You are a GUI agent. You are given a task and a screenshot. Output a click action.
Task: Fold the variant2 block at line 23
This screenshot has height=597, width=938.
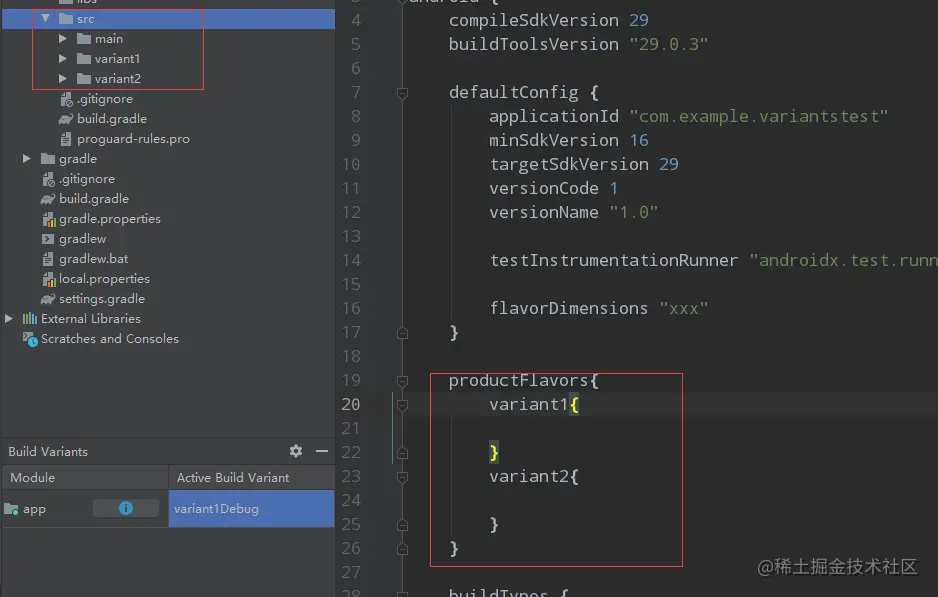point(403,477)
